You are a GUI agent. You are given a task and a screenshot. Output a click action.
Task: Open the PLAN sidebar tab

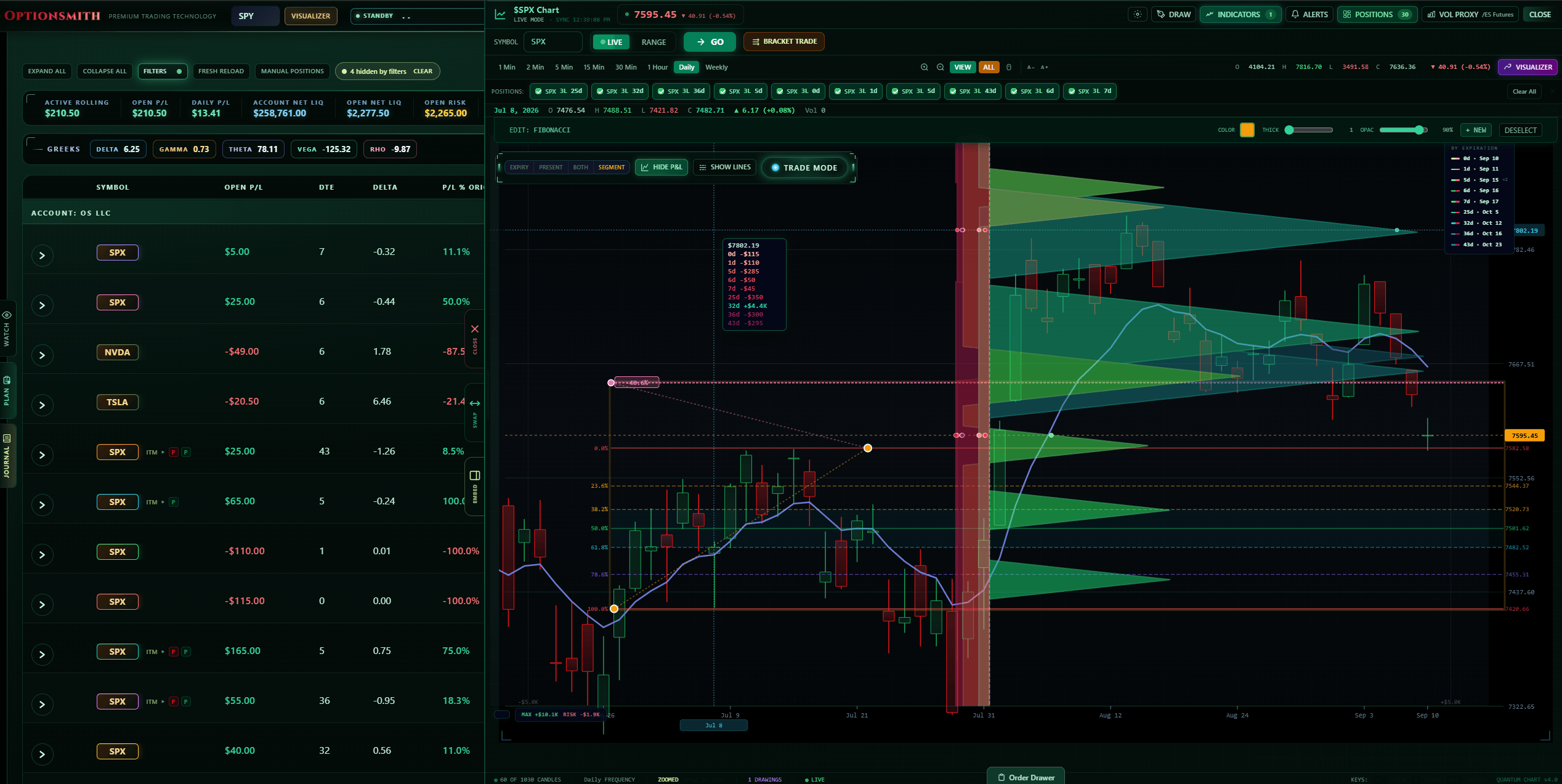(x=7, y=390)
